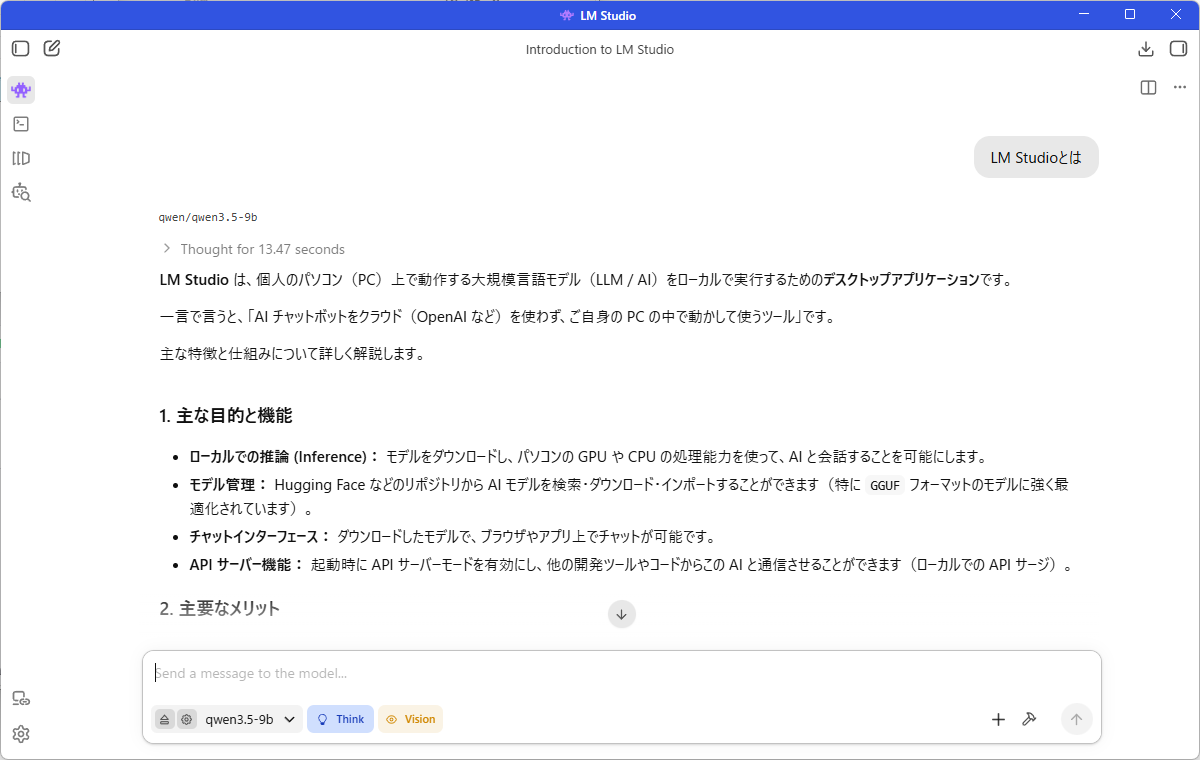This screenshot has height=760, width=1200.
Task: Click the 'Introduction to LM Studio' chat title
Action: point(600,49)
